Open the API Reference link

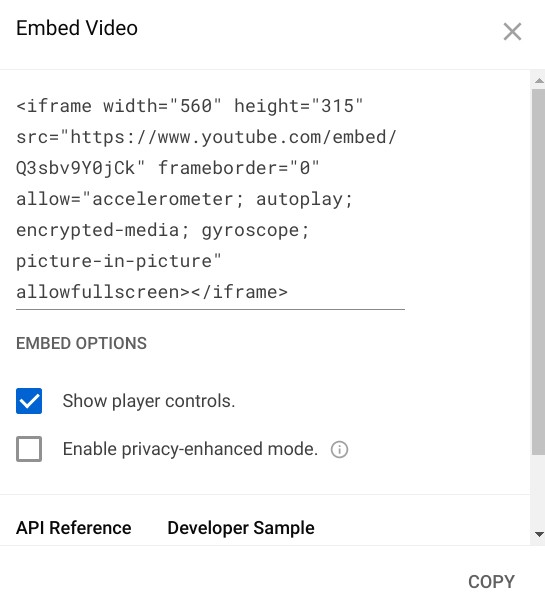pyautogui.click(x=74, y=528)
